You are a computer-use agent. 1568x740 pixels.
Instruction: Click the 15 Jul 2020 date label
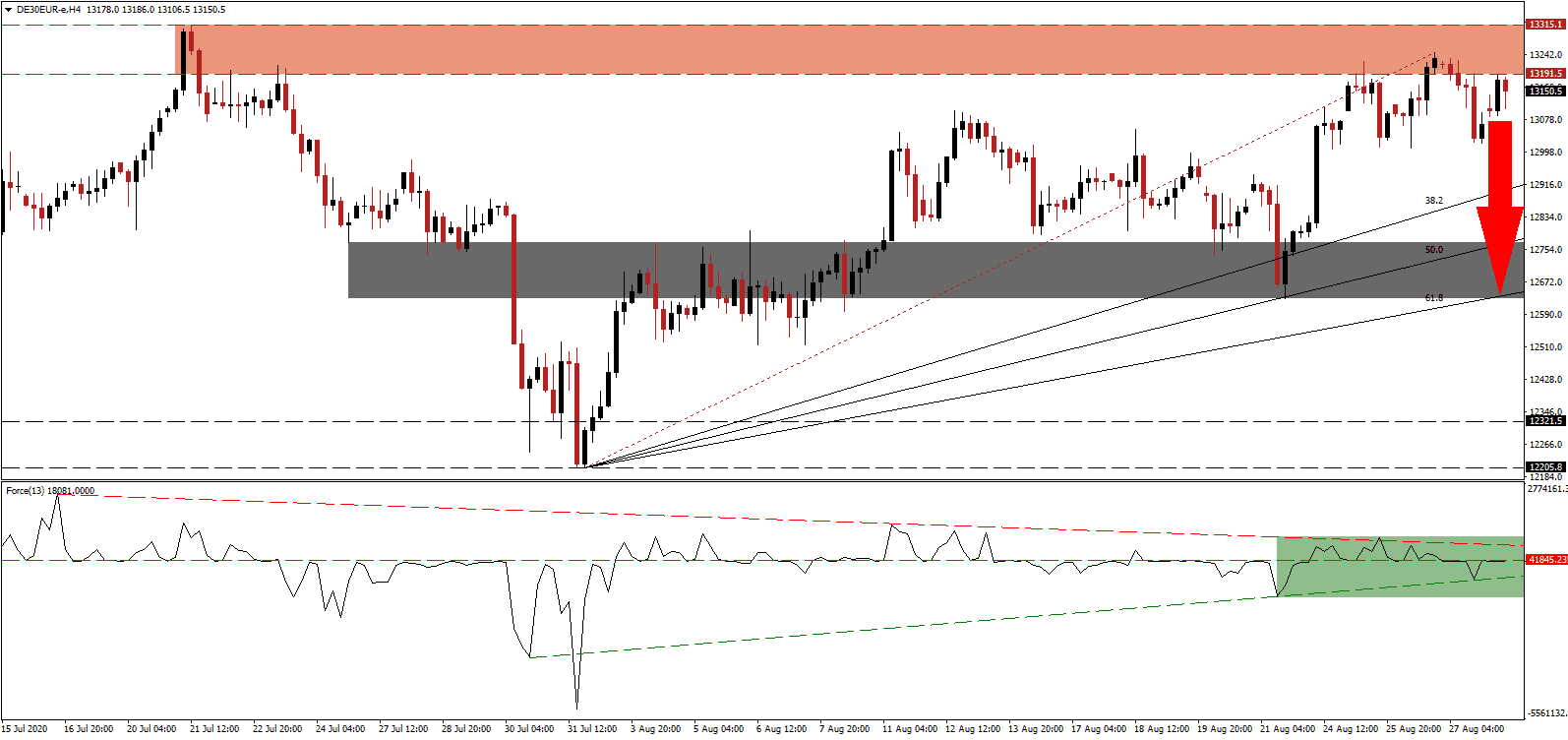coord(25,729)
